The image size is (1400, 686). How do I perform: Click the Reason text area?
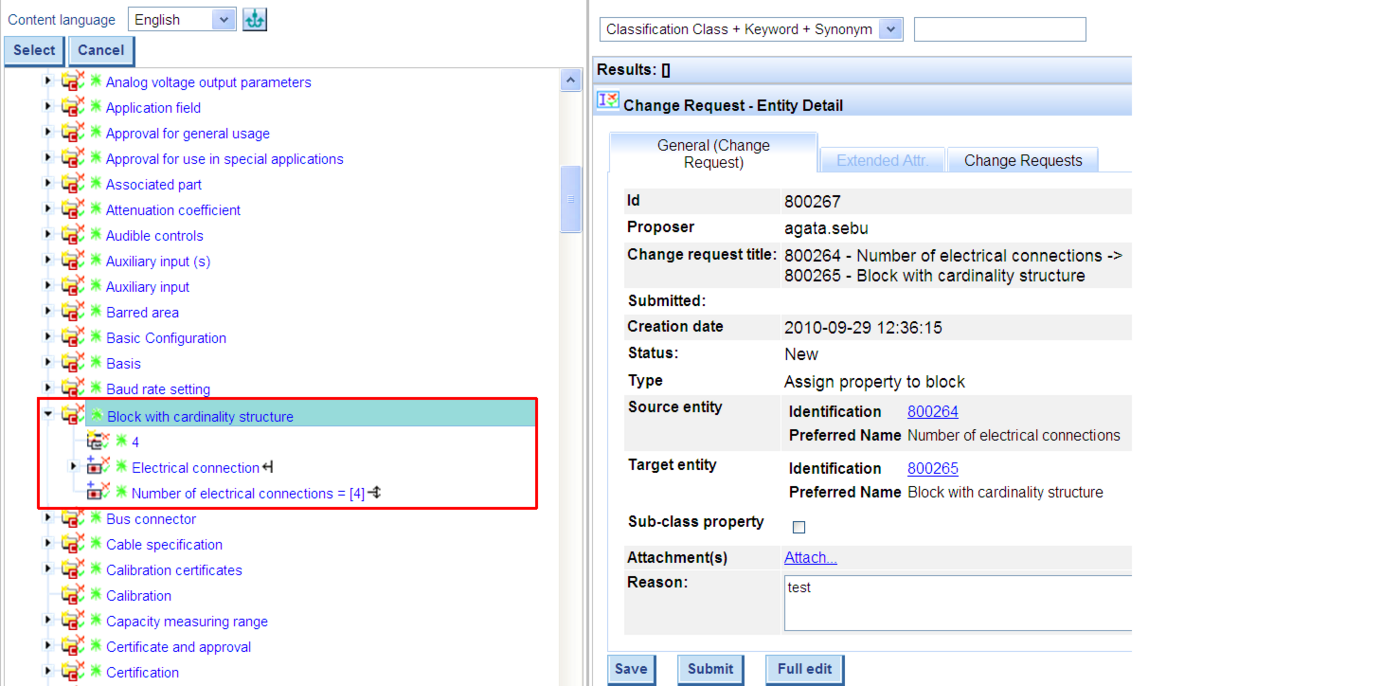957,602
